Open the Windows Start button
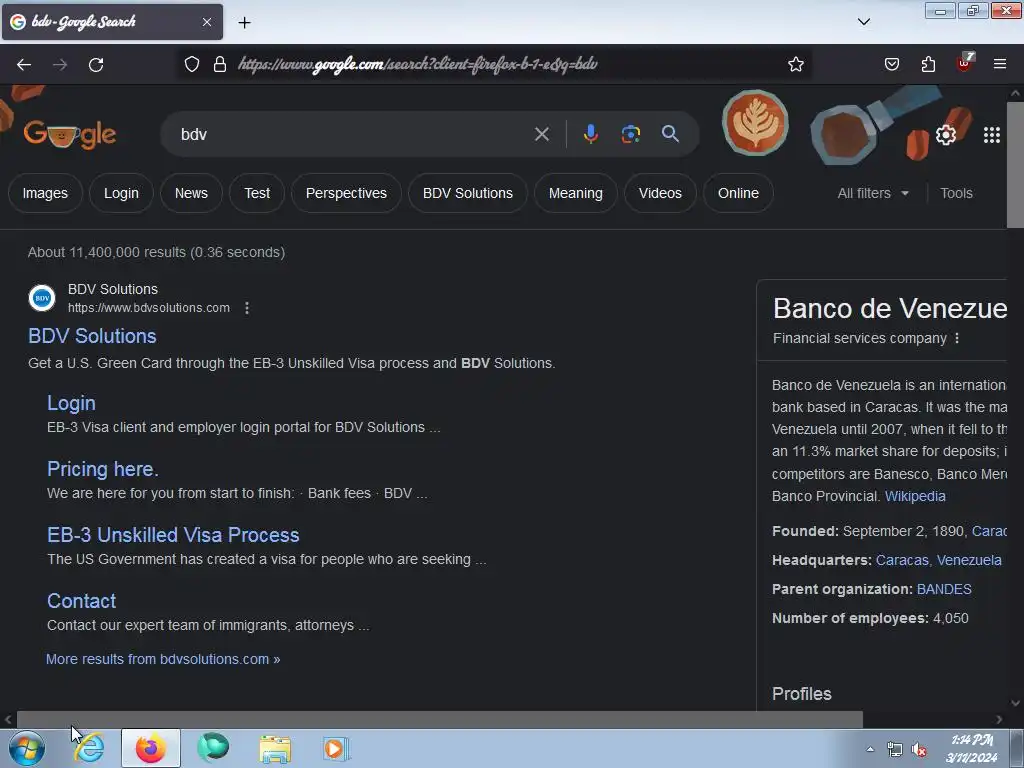This screenshot has width=1024, height=768. click(27, 748)
